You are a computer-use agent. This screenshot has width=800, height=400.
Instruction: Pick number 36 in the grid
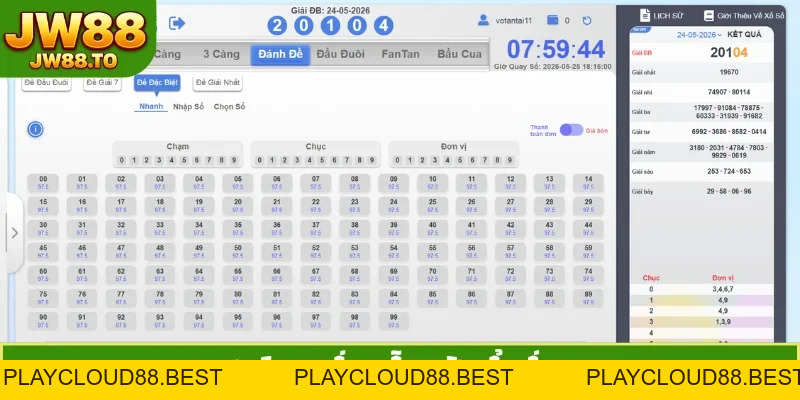coord(277,229)
